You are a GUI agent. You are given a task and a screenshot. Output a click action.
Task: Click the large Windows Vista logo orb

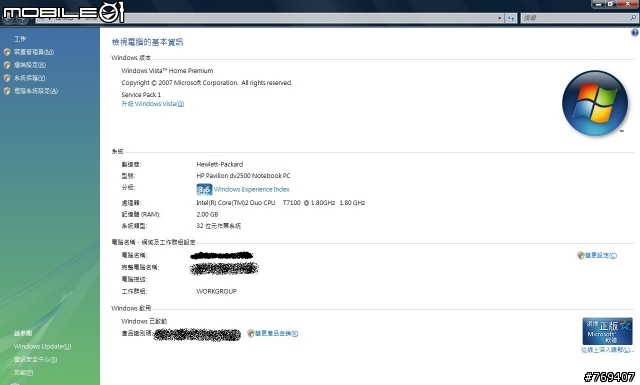click(x=594, y=103)
